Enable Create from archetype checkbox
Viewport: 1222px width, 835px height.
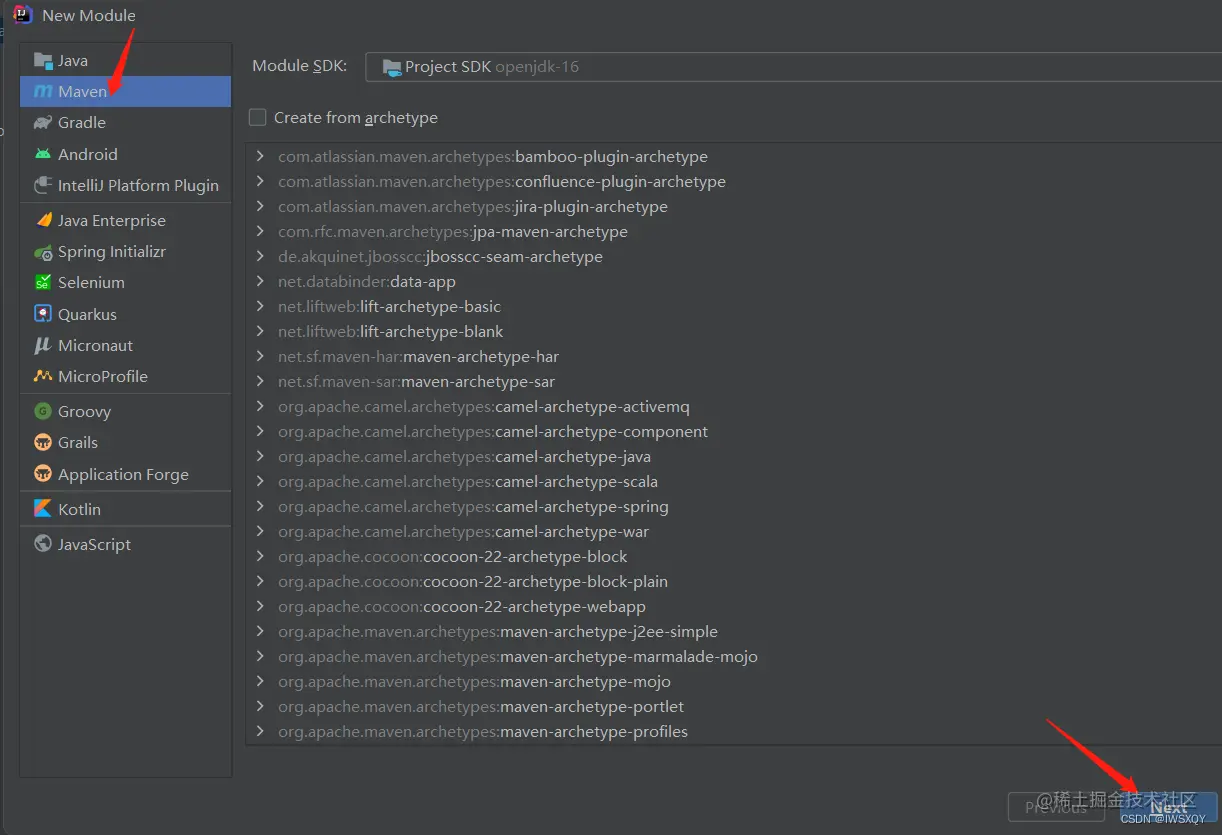tap(258, 117)
